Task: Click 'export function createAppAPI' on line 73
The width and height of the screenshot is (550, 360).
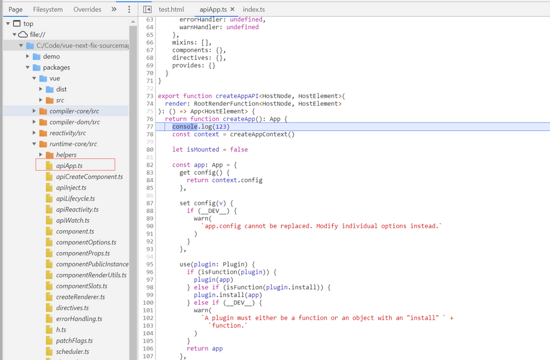Action: click(x=208, y=96)
